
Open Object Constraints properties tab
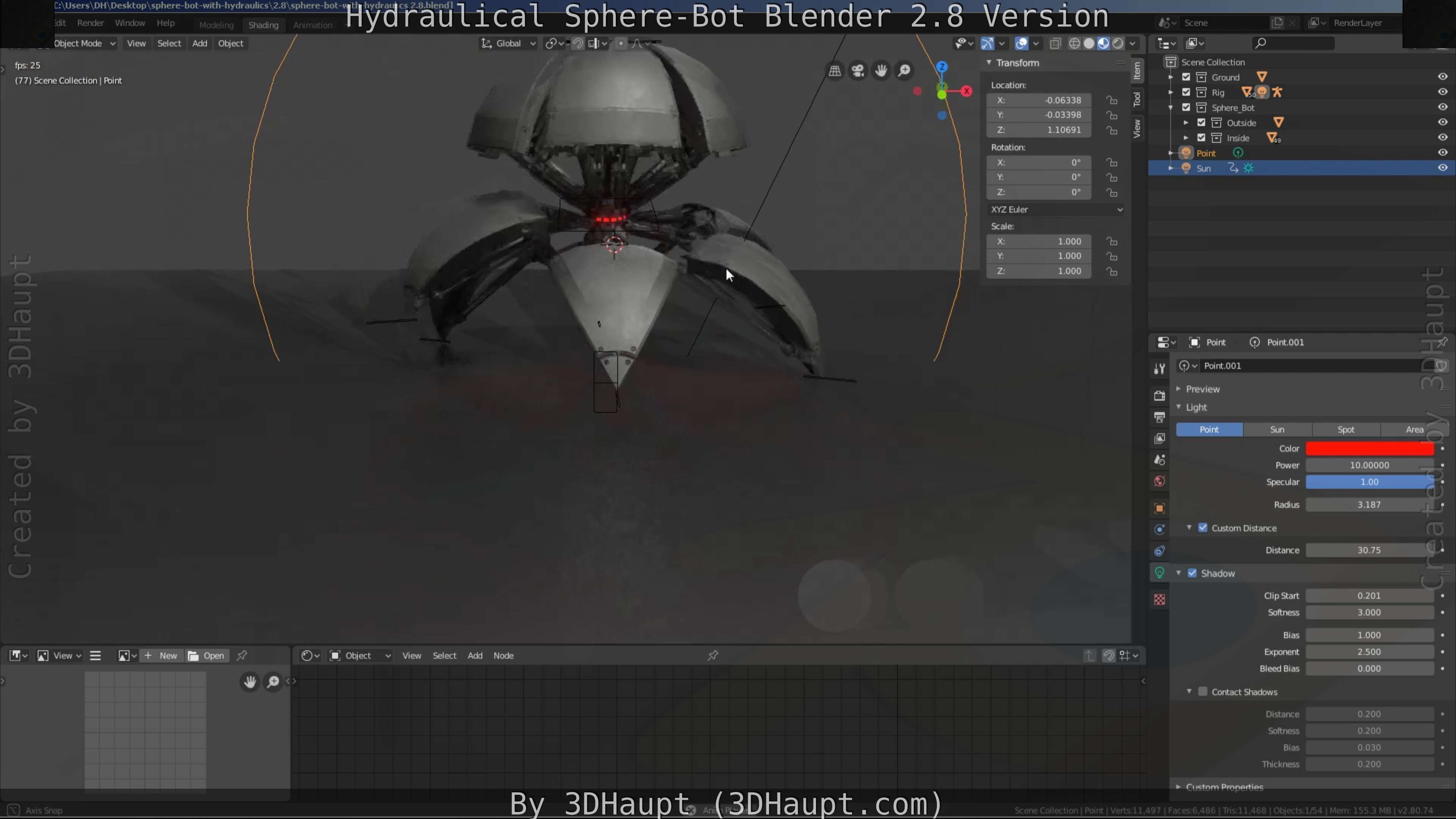coord(1159,551)
